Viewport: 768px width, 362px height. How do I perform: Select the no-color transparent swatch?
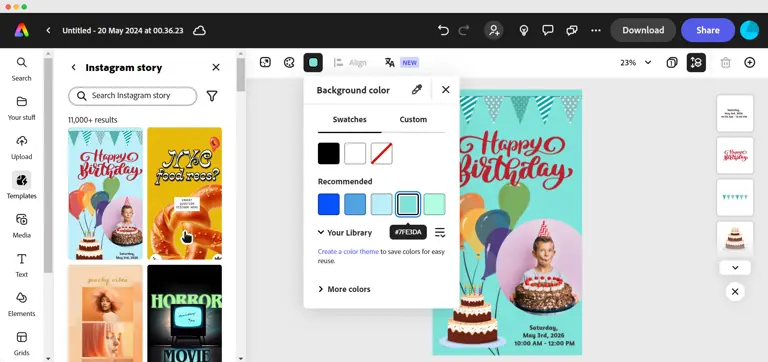click(x=382, y=153)
